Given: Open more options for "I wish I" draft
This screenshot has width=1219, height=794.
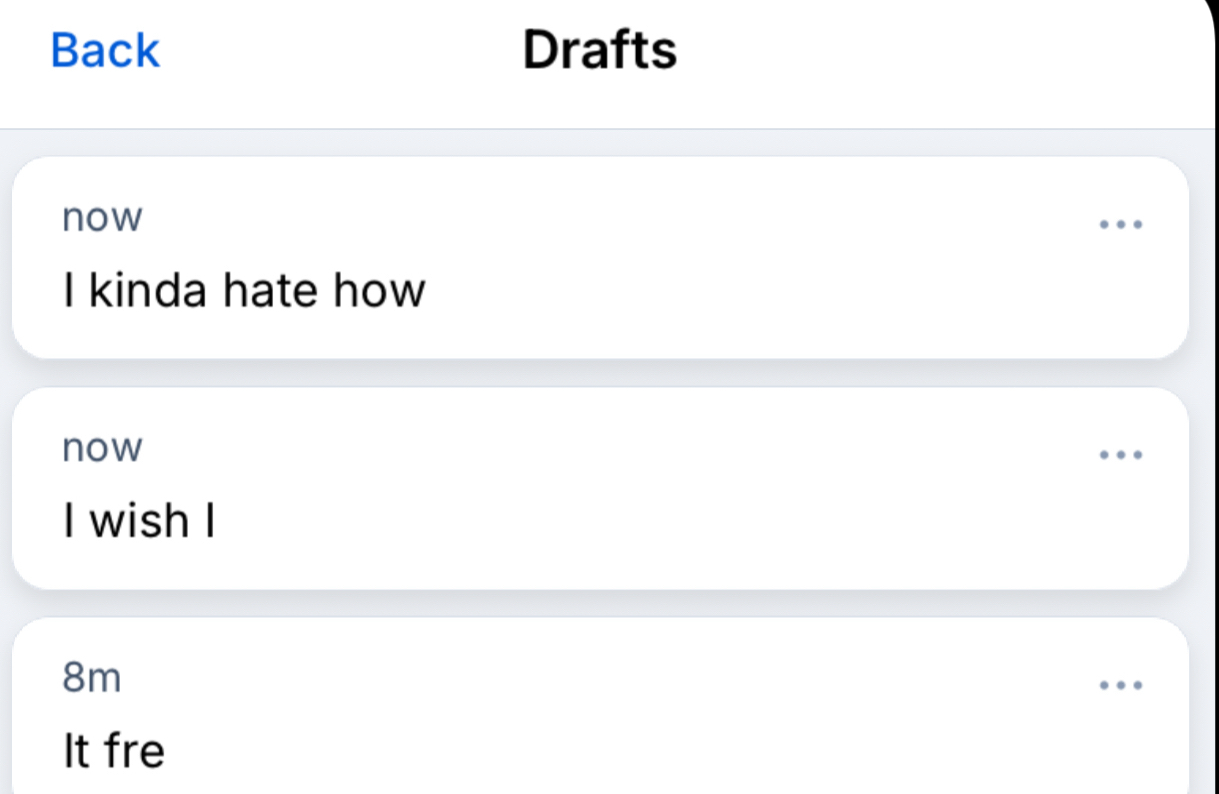Looking at the screenshot, I should (1120, 455).
